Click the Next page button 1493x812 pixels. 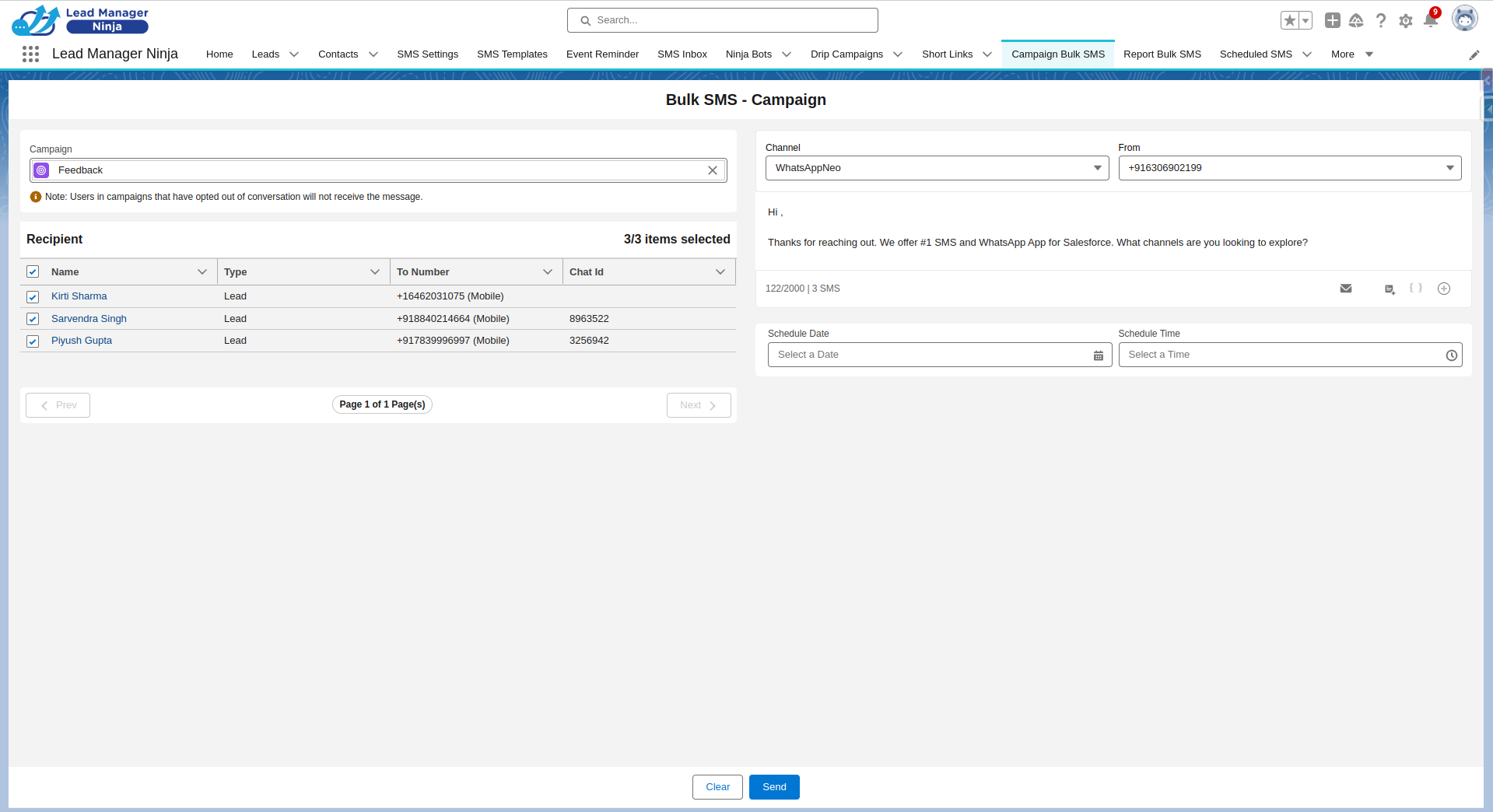pos(699,405)
